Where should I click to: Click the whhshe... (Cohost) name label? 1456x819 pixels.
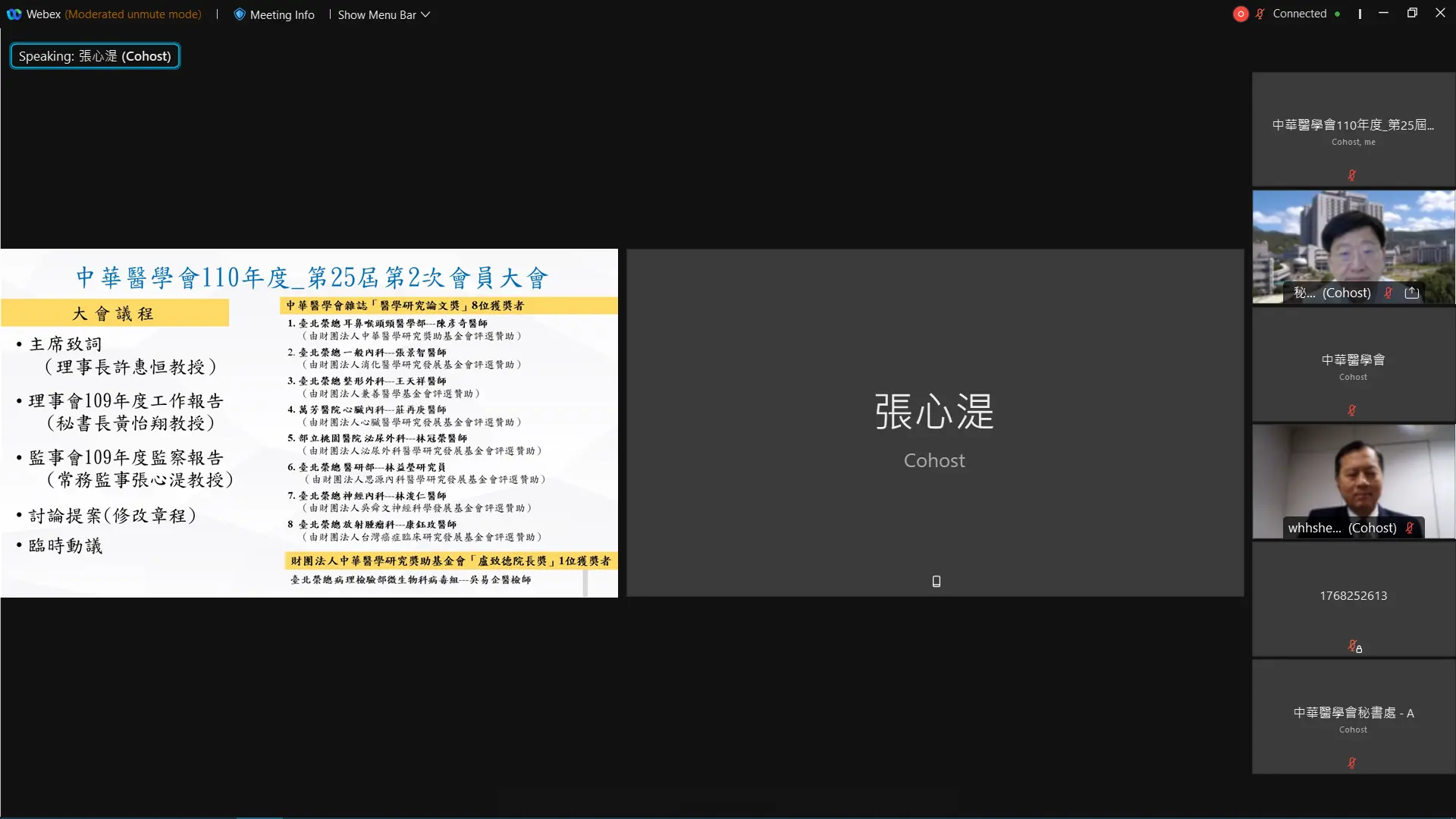click(1343, 528)
